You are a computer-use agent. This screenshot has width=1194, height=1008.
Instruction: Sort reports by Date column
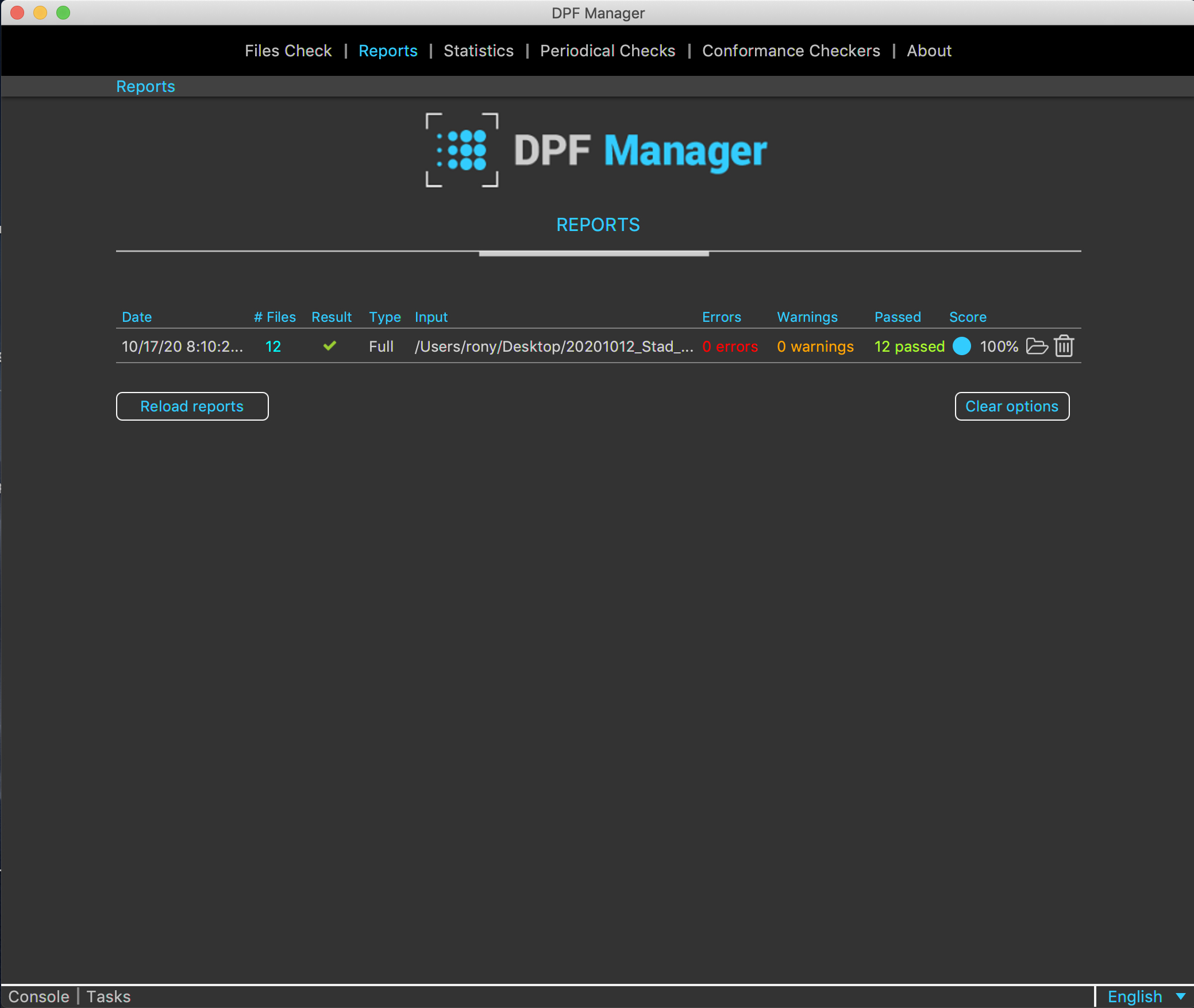coord(137,317)
